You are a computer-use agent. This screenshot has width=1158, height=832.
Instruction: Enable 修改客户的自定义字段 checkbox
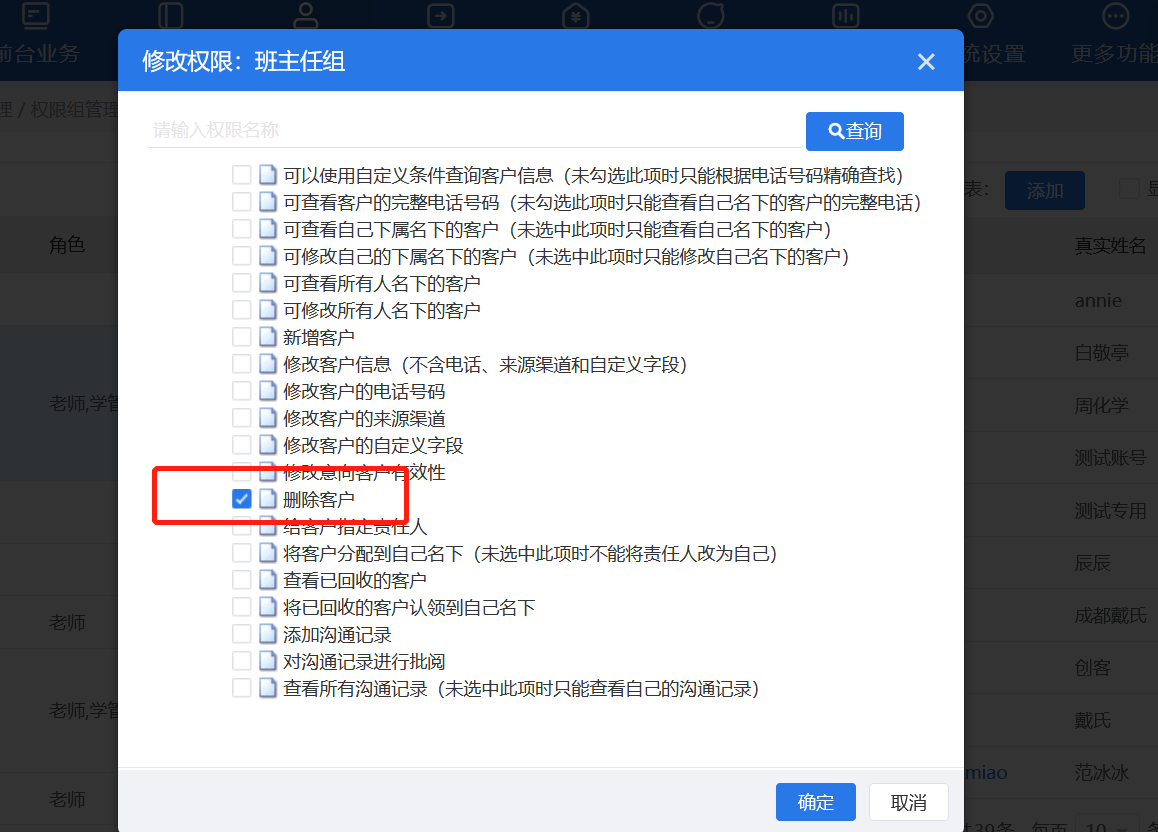pos(241,445)
